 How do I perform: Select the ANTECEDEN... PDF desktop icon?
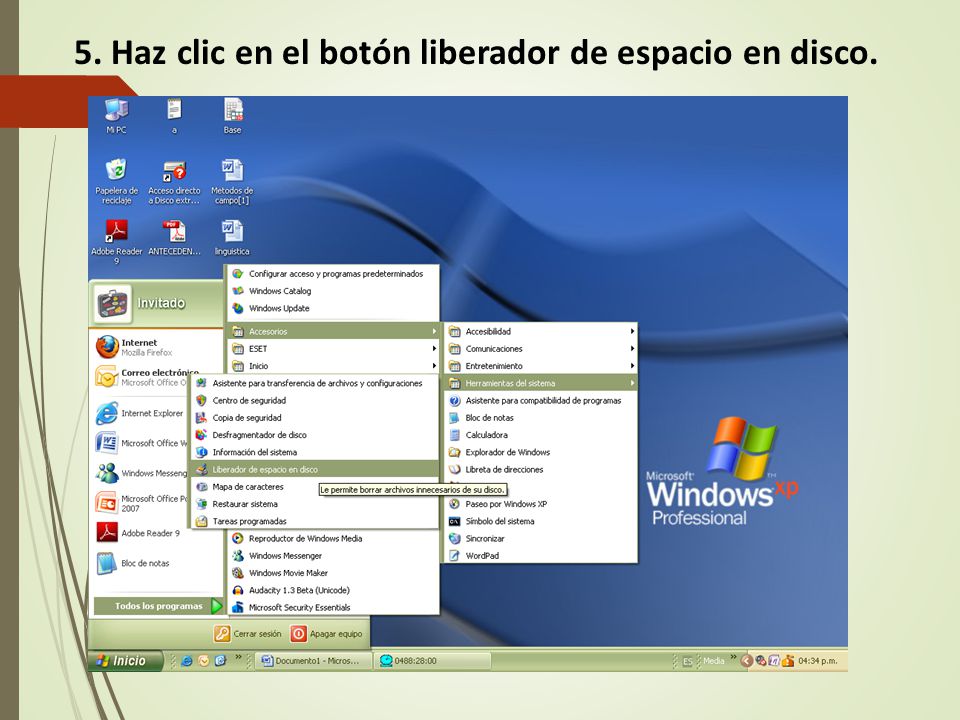click(174, 238)
